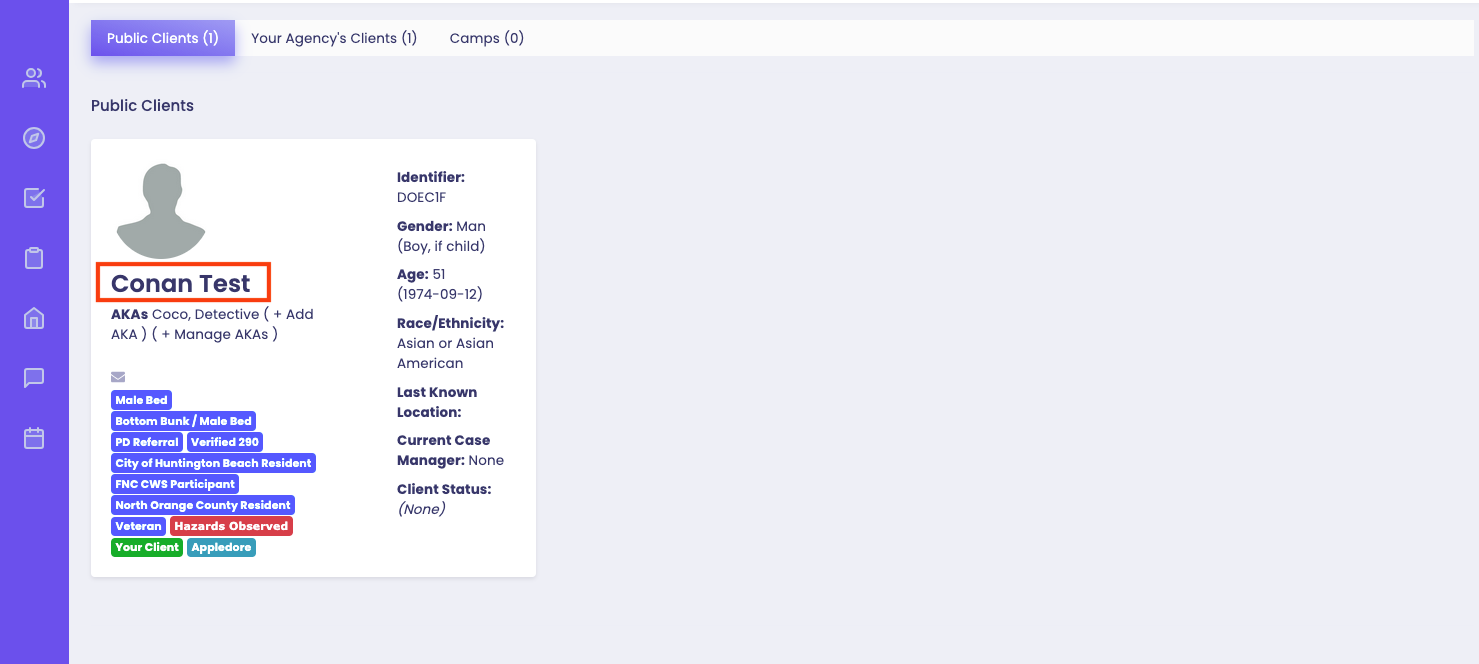1479x664 pixels.
Task: Open the checkbox tasks sidebar icon
Action: [34, 198]
